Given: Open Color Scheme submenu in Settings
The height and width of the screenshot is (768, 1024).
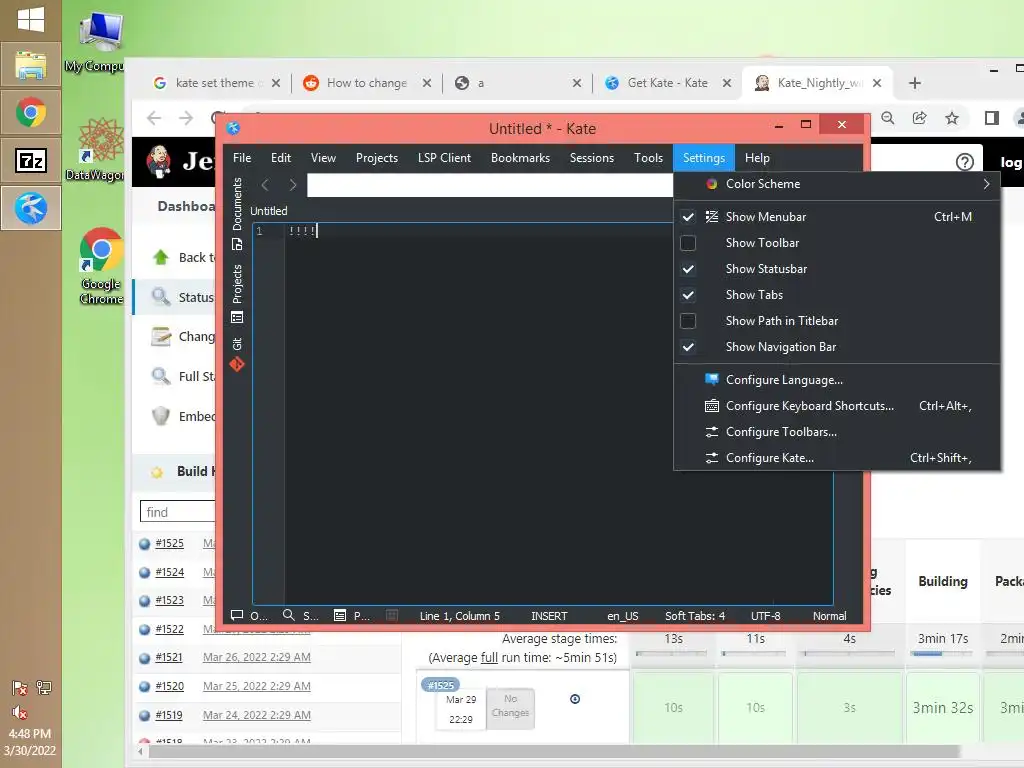Looking at the screenshot, I should [837, 184].
